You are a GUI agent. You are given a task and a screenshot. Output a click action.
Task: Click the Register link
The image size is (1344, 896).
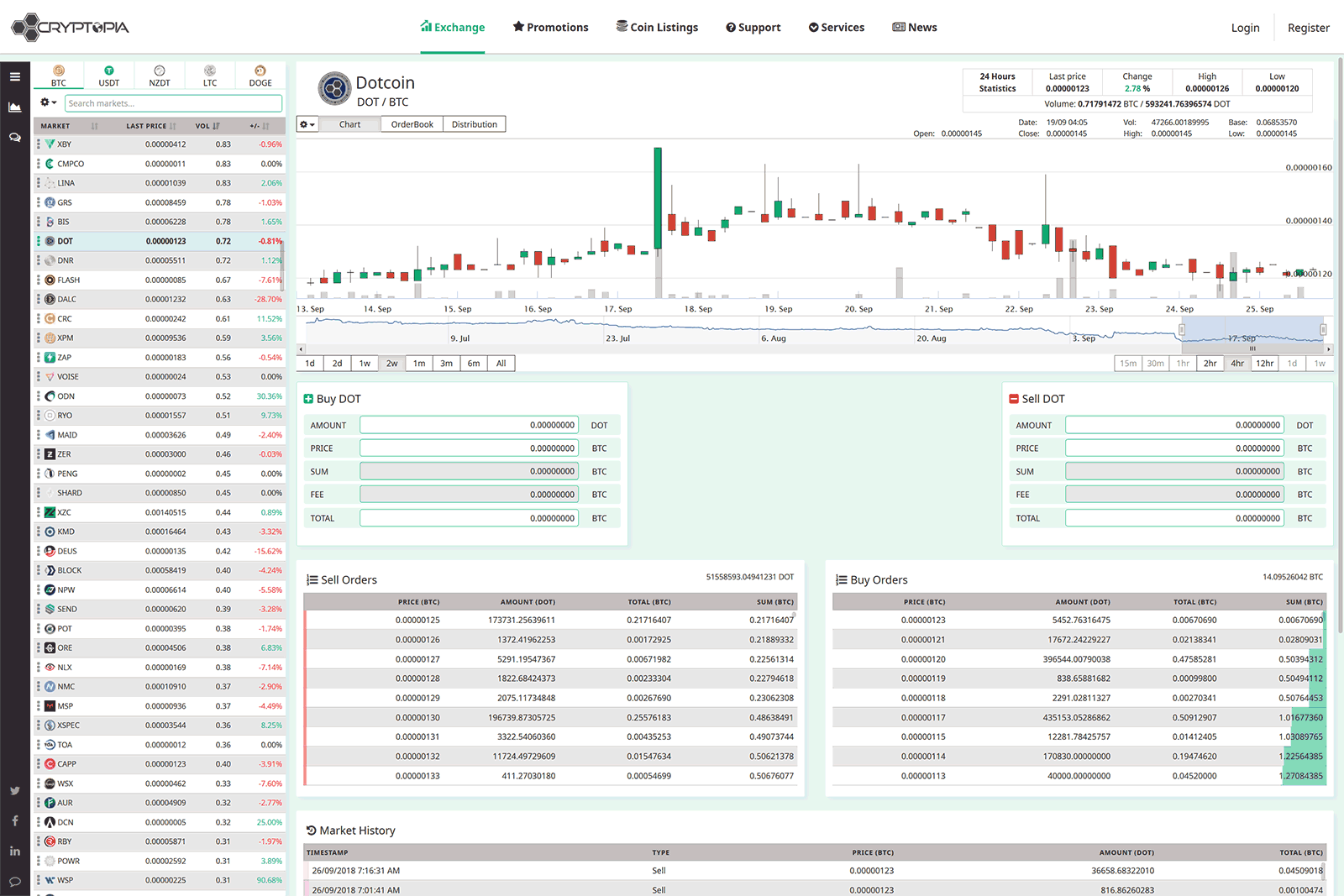click(1308, 28)
